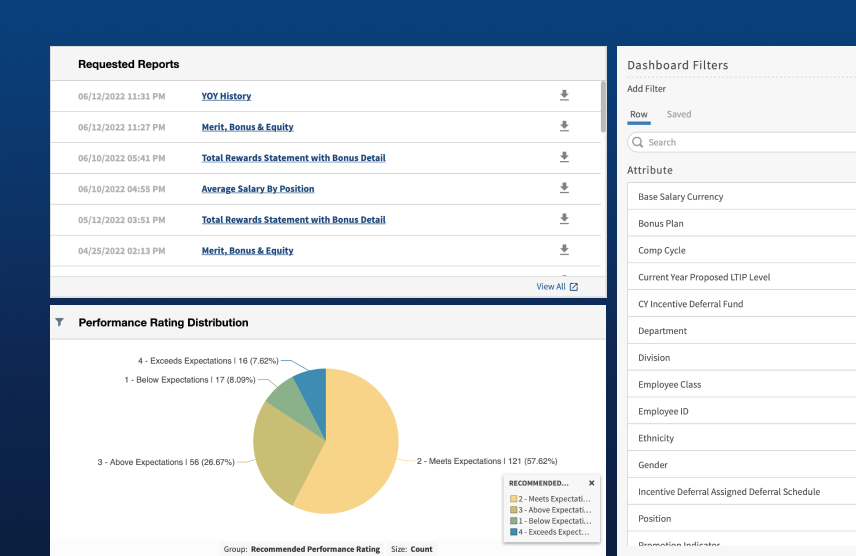The image size is (856, 556).
Task: Select the Row filters tab
Action: [638, 114]
